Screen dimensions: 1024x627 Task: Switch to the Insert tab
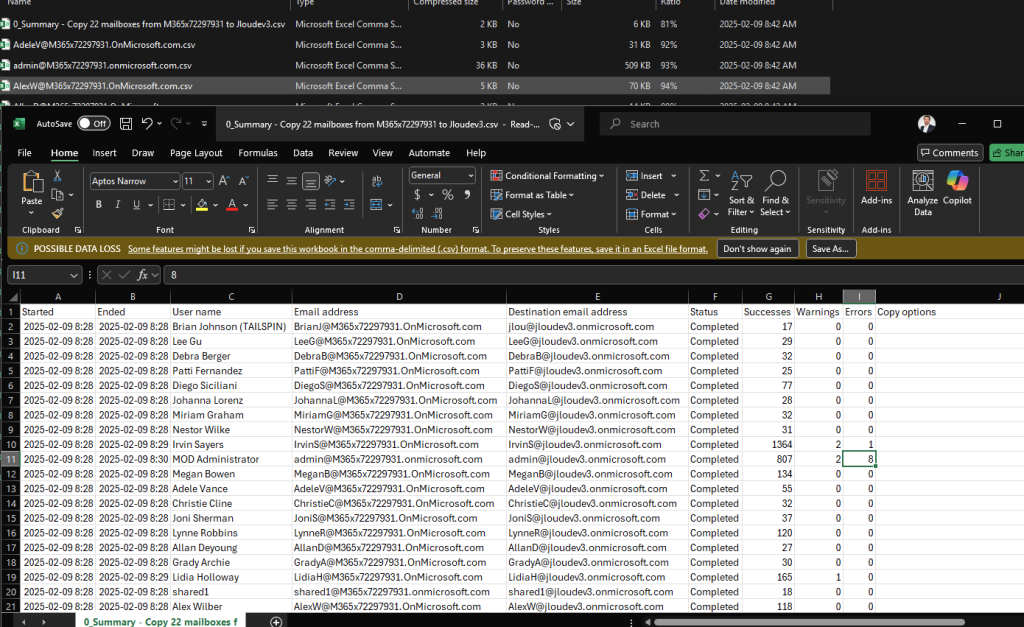pyautogui.click(x=104, y=153)
